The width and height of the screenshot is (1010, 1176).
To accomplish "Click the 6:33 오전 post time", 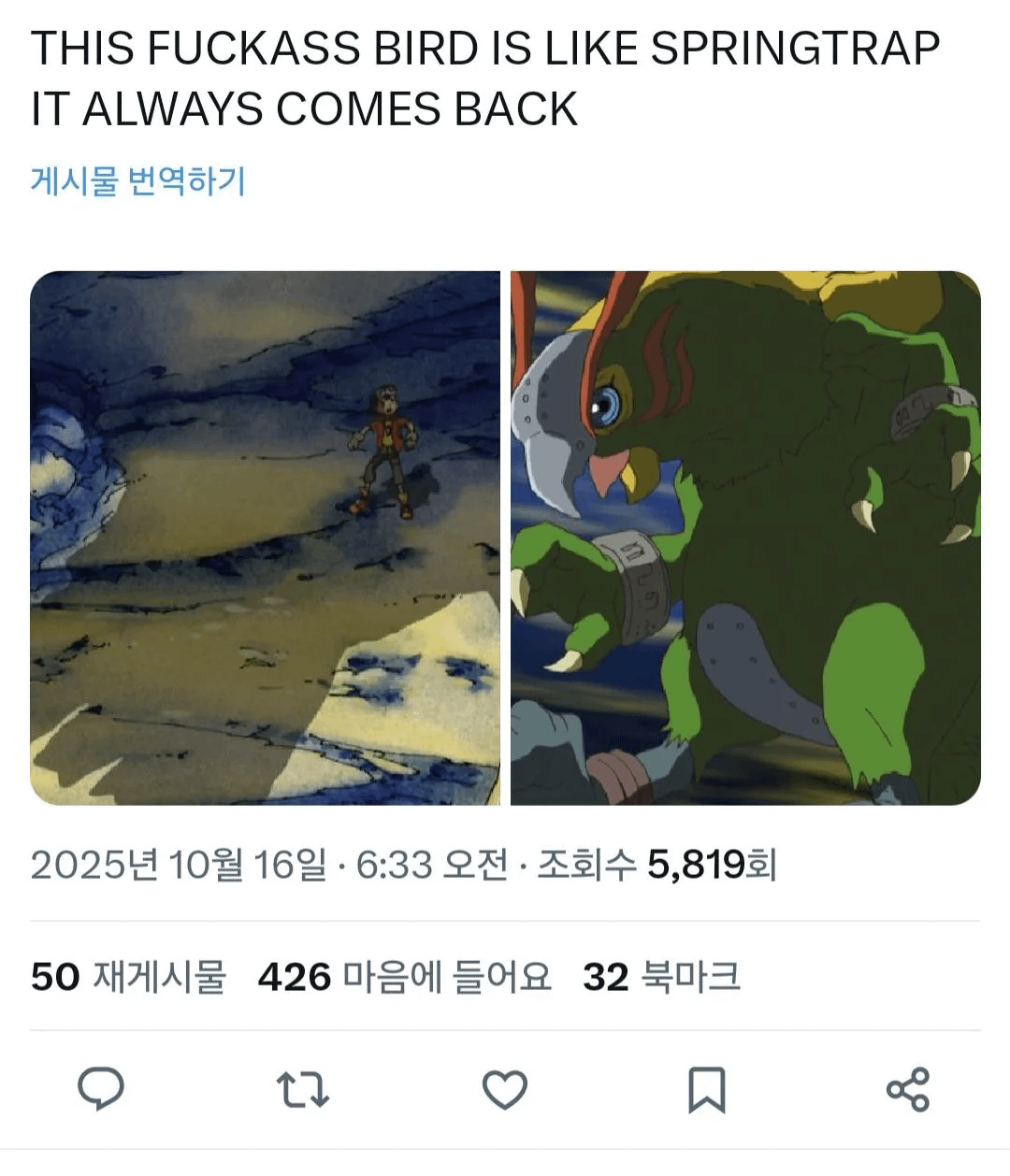I will click(432, 865).
